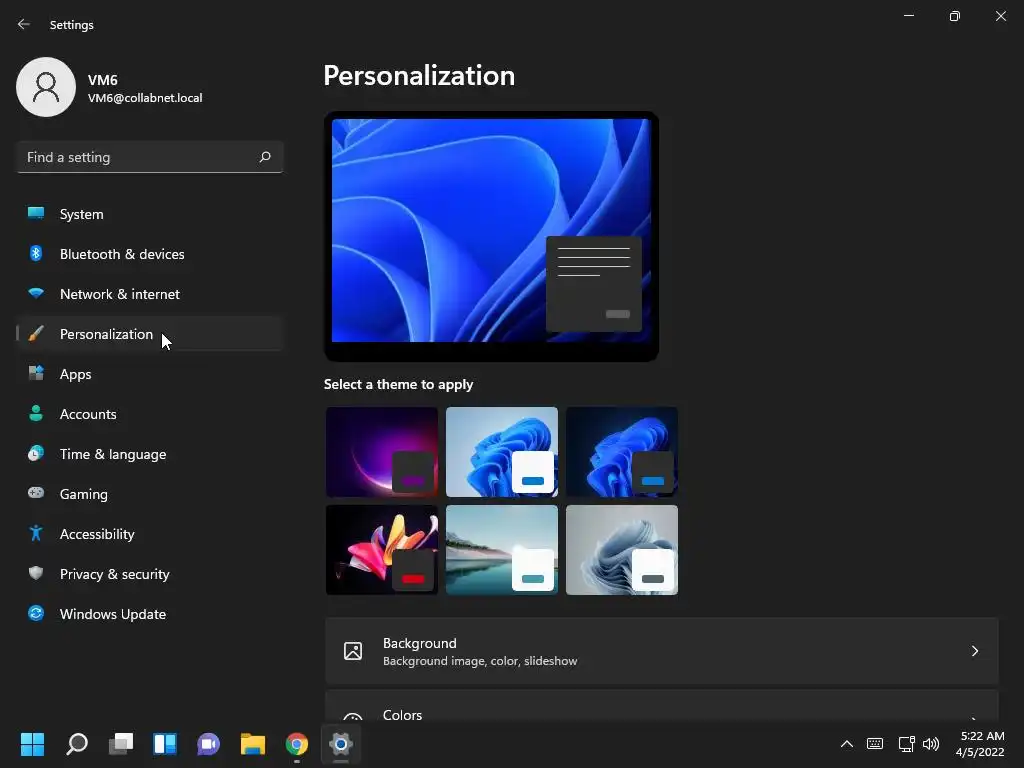Click the back arrow in Settings

[x=24, y=24]
